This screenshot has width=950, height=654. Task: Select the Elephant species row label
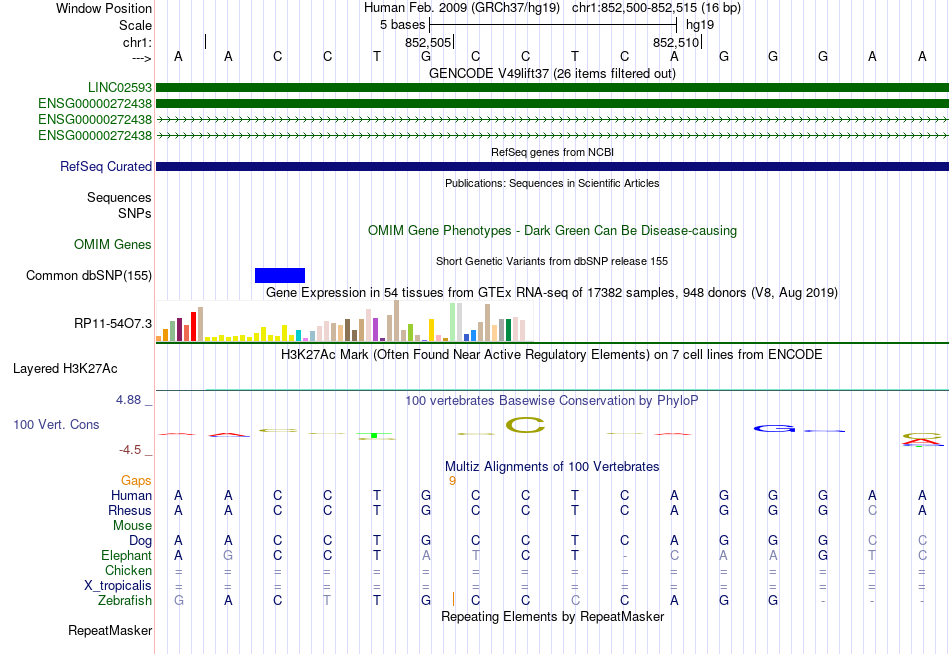tap(126, 556)
